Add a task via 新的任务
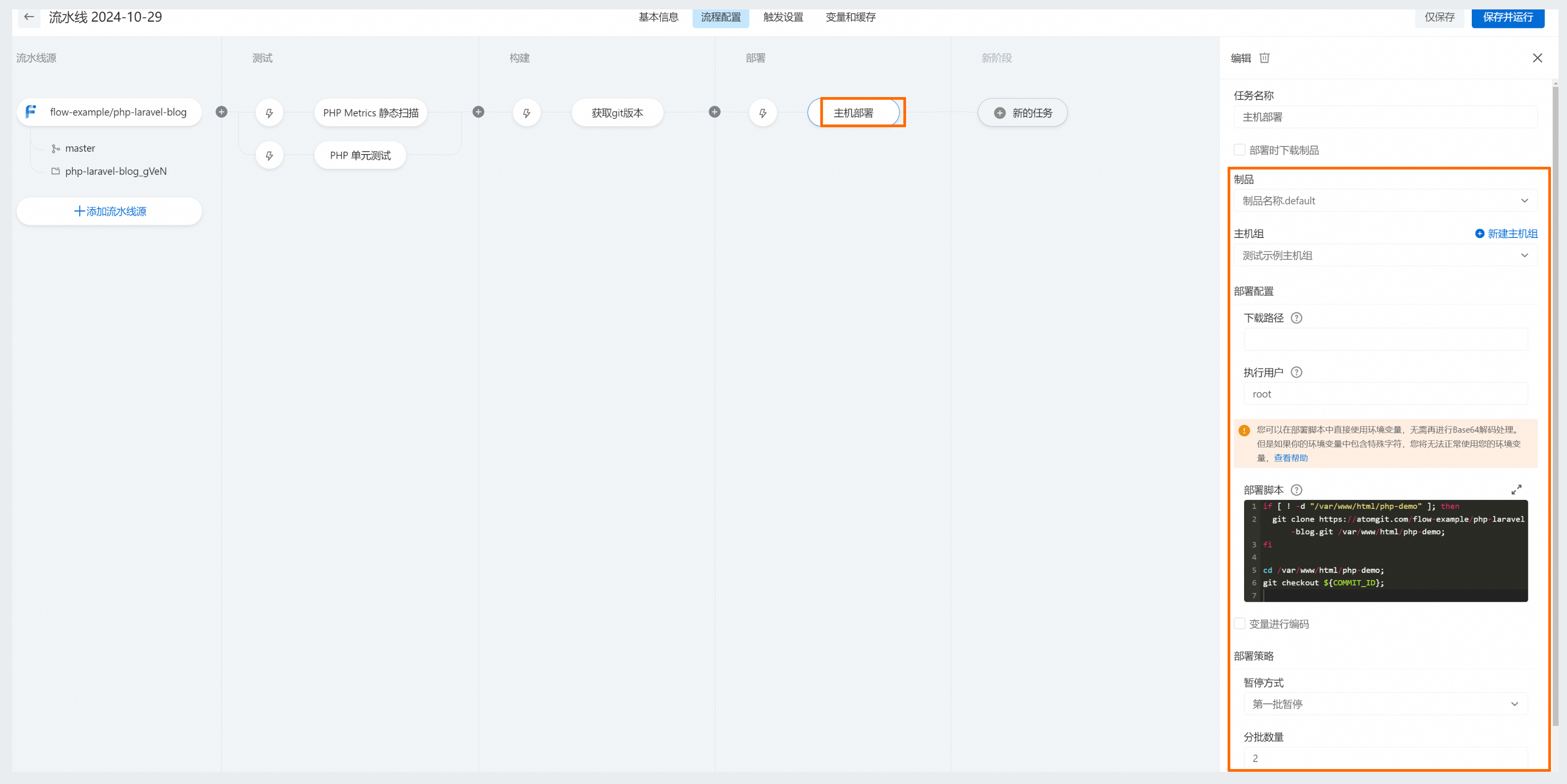This screenshot has height=784, width=1567. [x=1023, y=113]
